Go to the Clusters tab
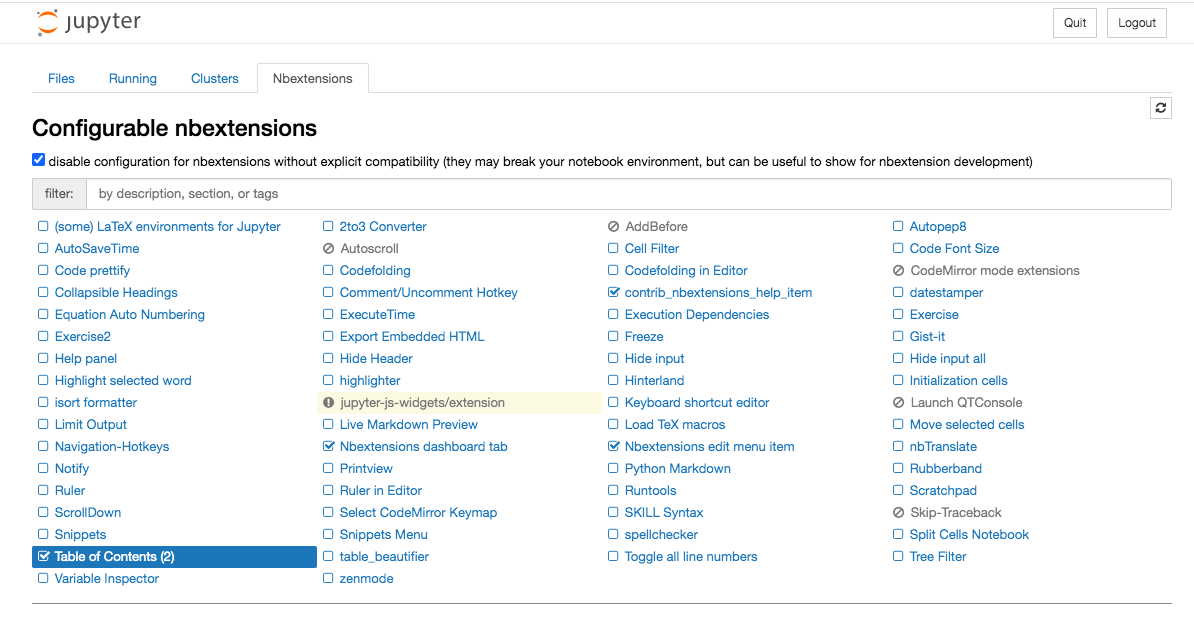This screenshot has width=1194, height=618. point(215,78)
